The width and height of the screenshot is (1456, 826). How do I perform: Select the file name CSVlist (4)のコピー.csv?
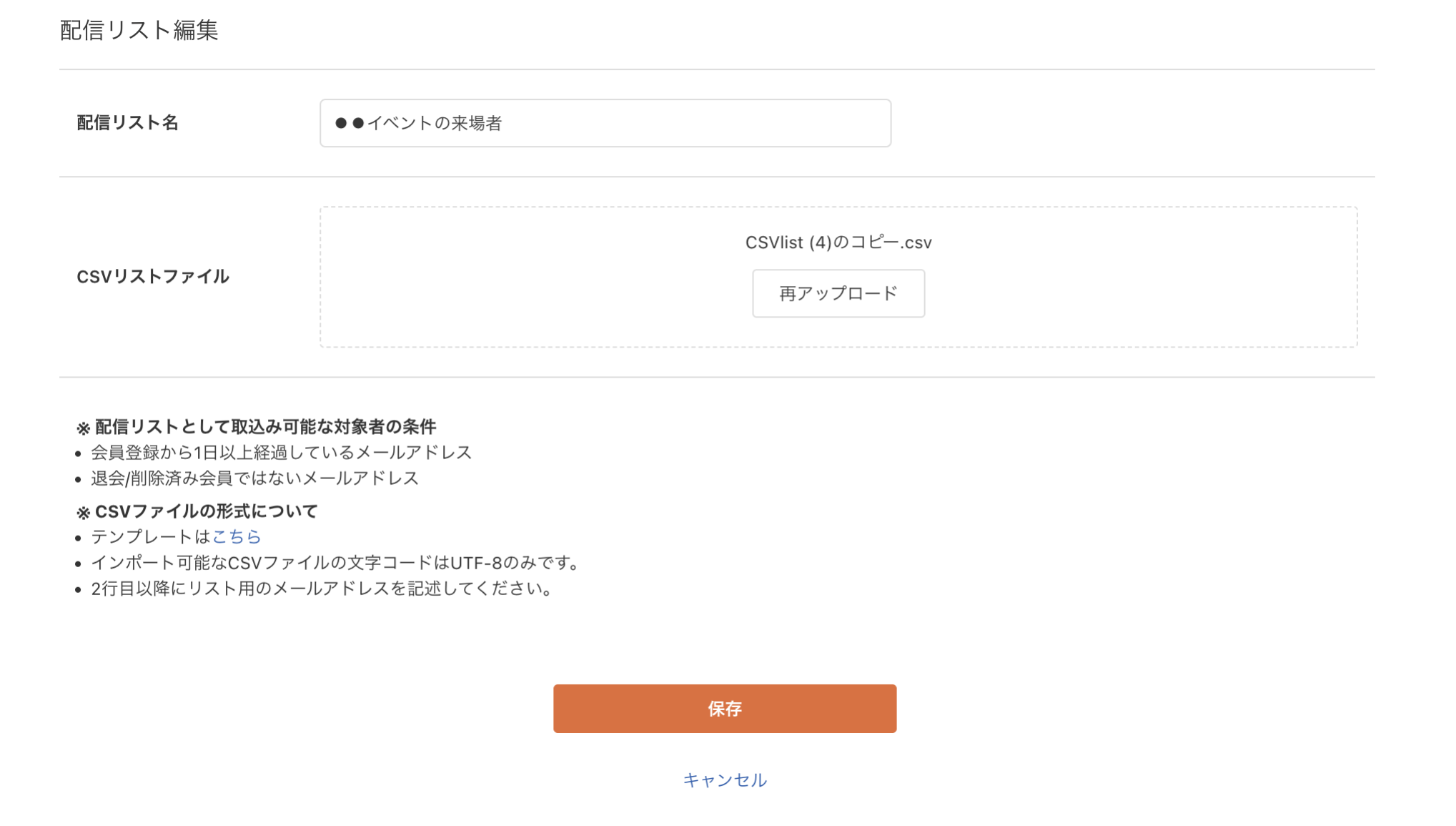[x=836, y=242]
